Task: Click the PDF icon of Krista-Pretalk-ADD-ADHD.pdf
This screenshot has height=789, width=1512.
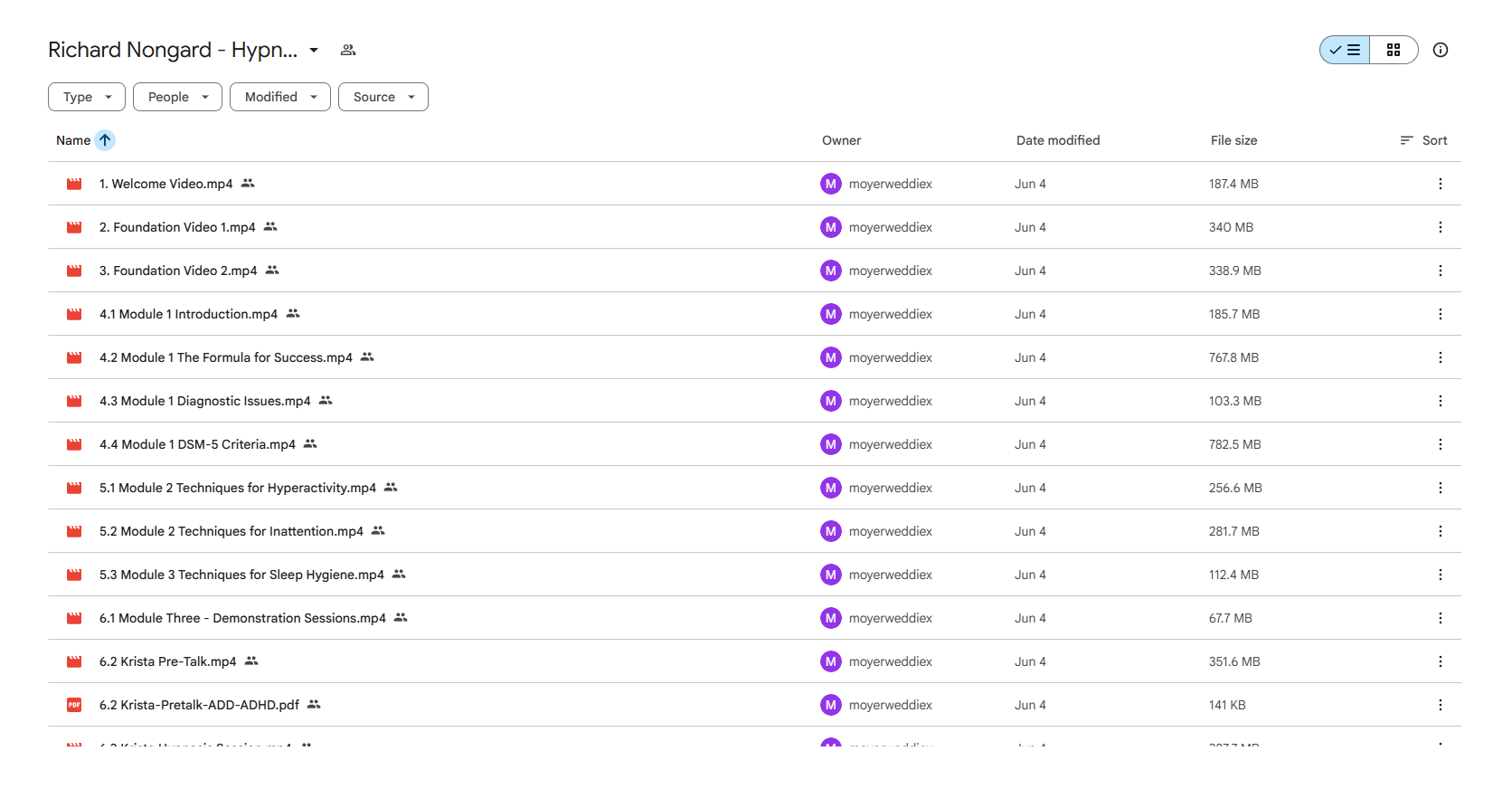Action: pos(74,705)
